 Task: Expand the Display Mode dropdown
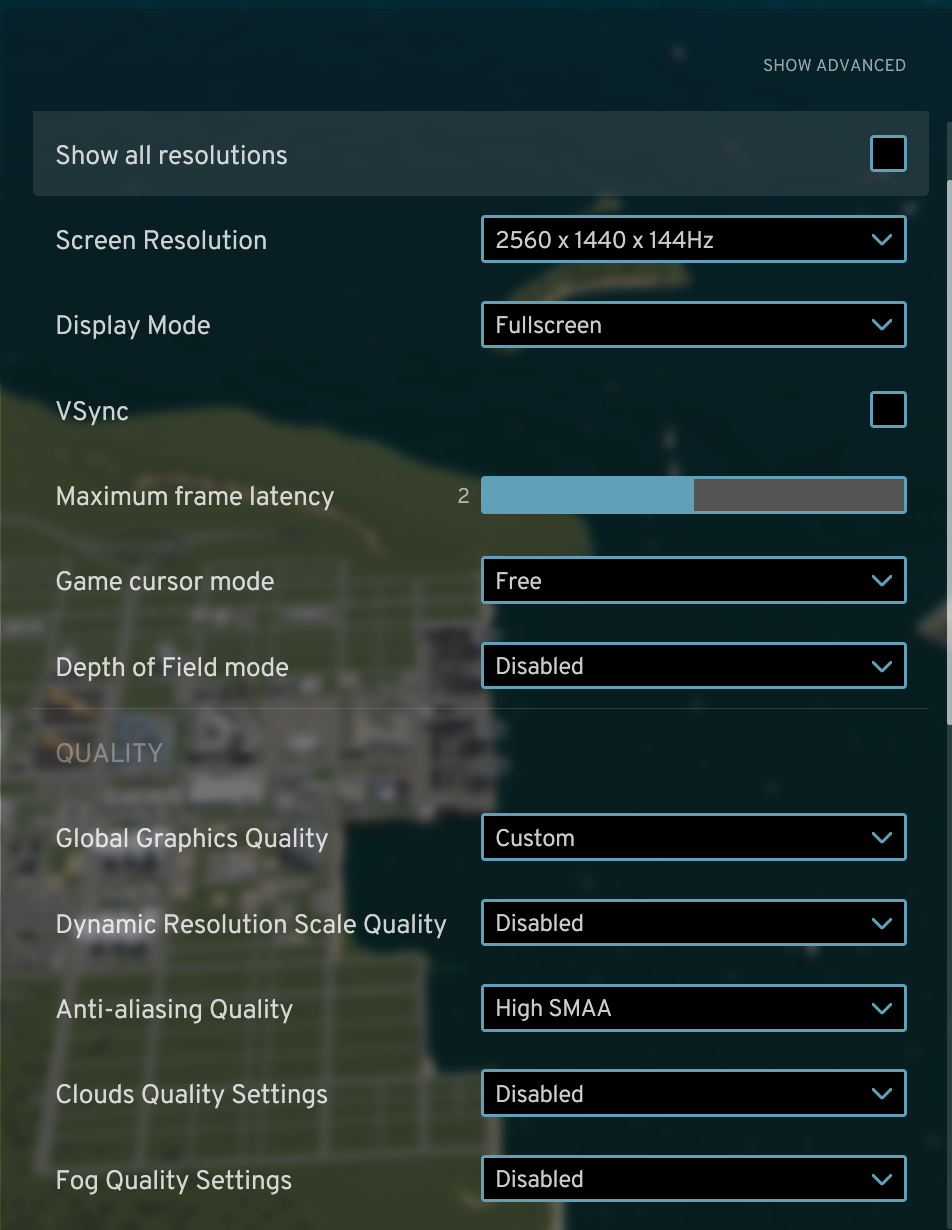(694, 324)
